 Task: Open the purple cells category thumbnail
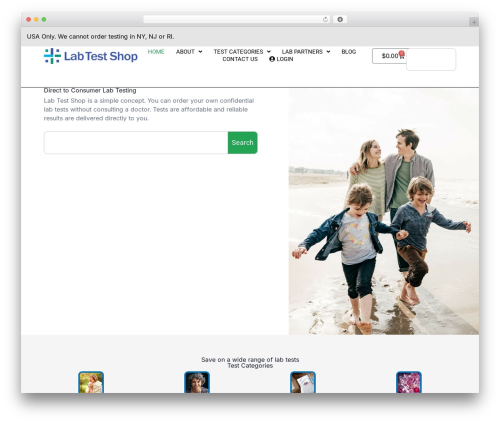[409, 382]
